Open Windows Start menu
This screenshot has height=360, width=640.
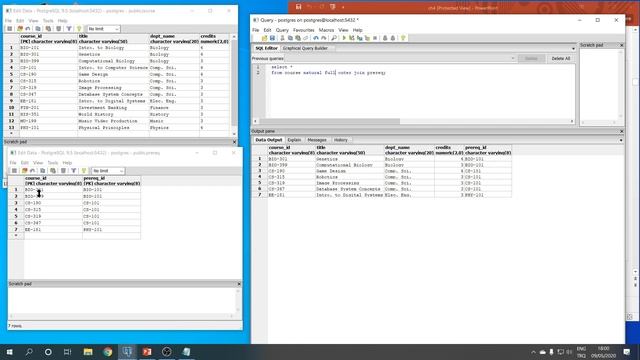click(x=9, y=352)
